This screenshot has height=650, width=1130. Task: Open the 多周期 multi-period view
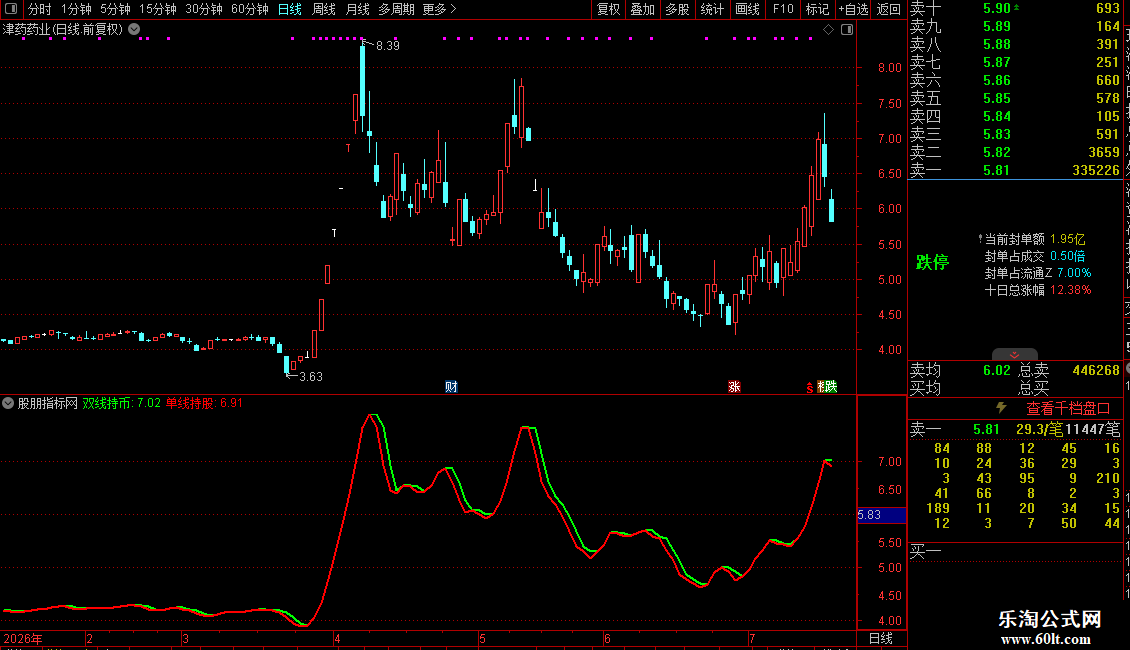(396, 9)
